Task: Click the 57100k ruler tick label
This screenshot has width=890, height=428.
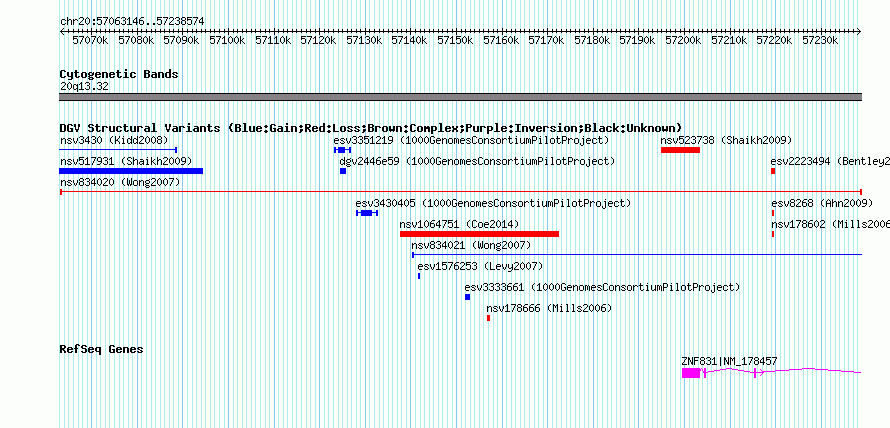Action: pos(227,40)
